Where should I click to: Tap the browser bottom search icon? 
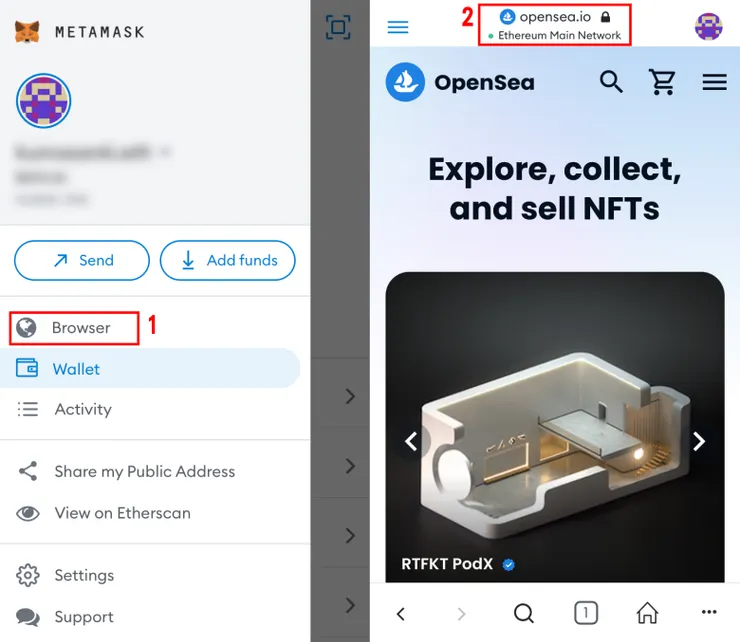coord(524,613)
